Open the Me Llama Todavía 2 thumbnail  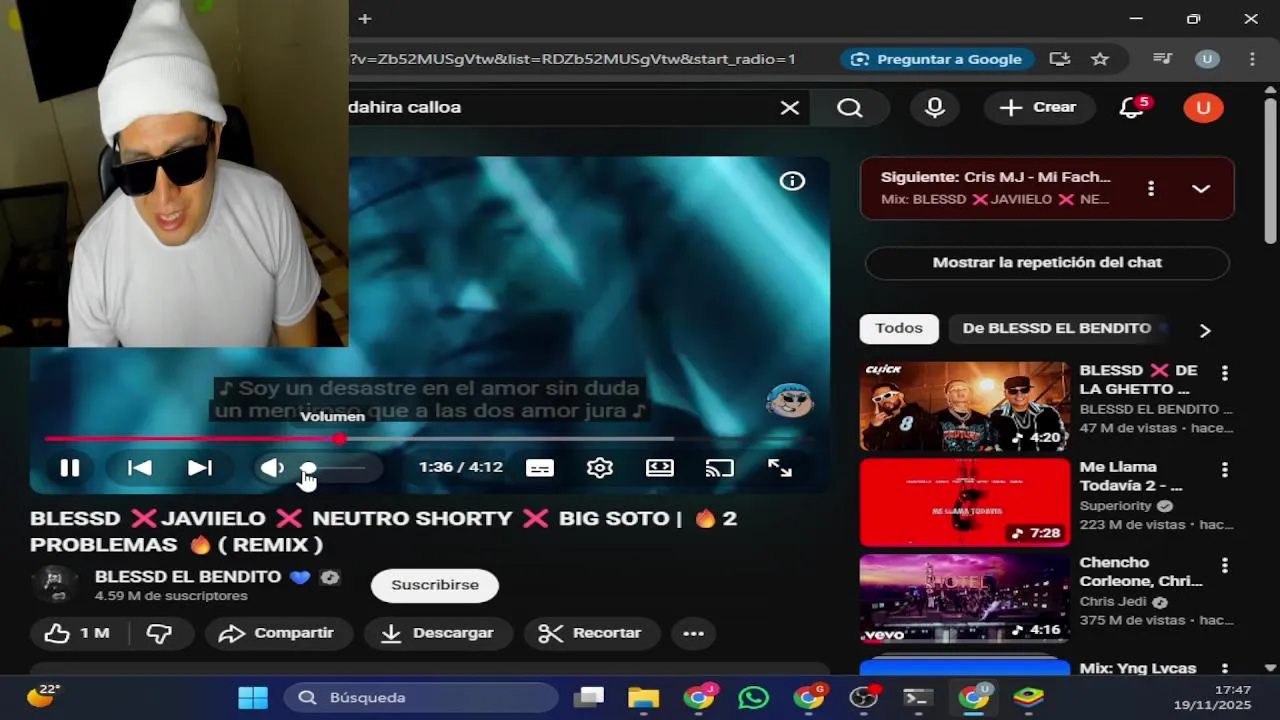click(x=964, y=502)
